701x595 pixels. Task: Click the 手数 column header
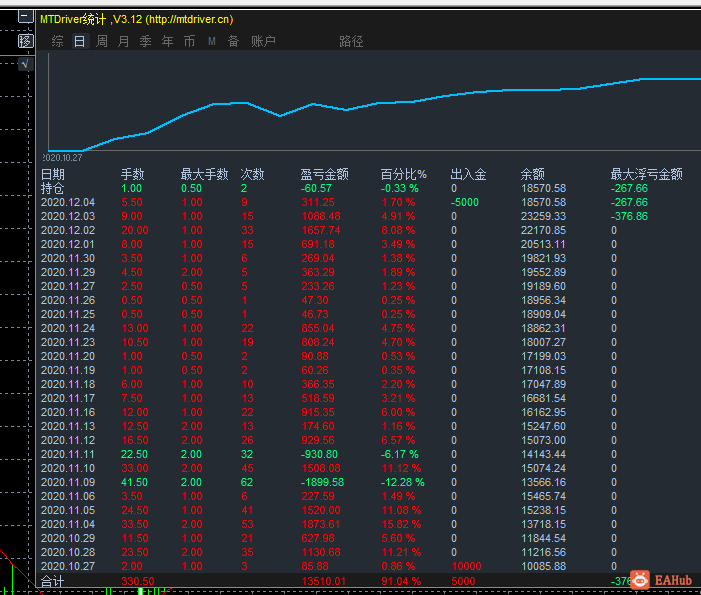[132, 174]
